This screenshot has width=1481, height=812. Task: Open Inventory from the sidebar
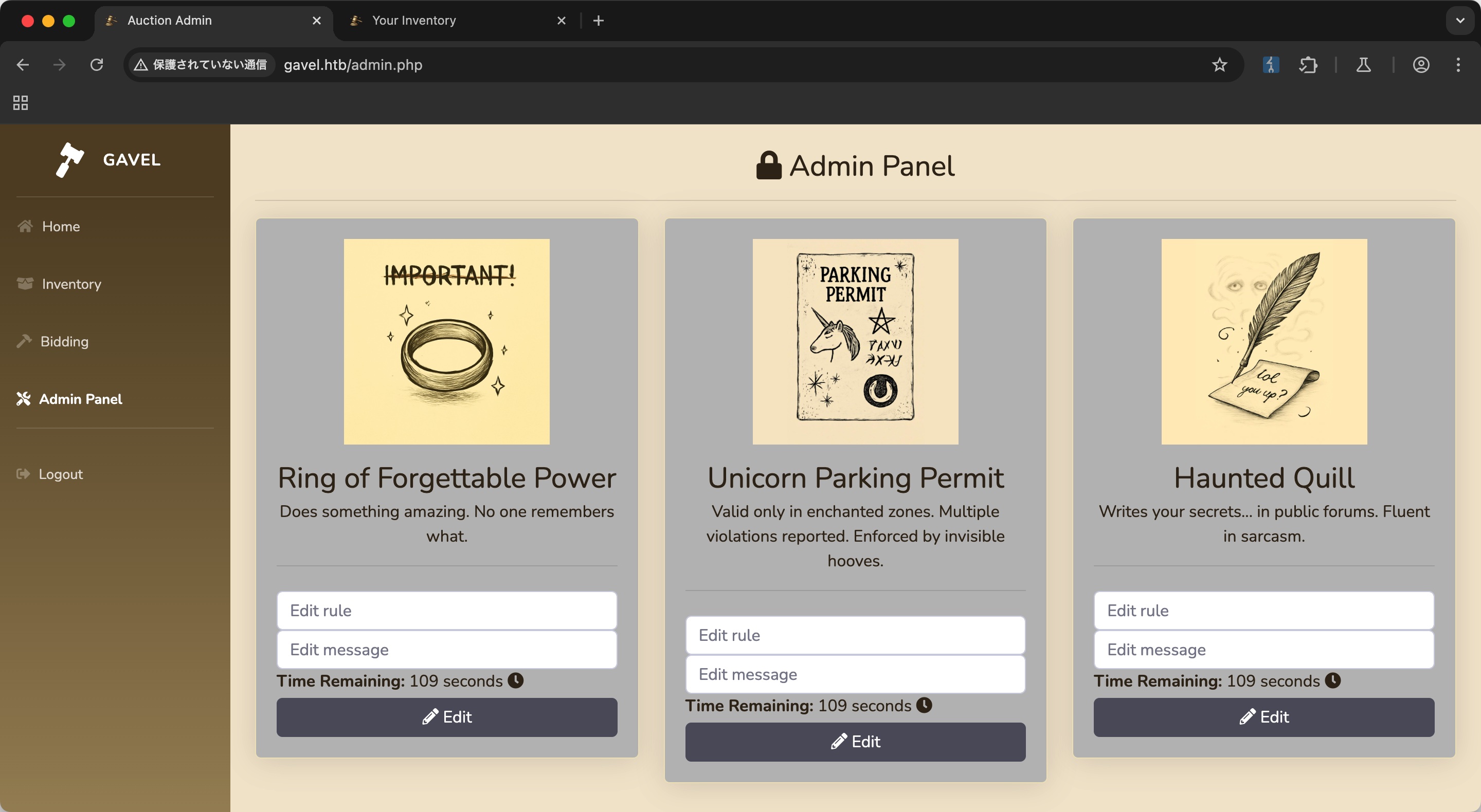(x=71, y=284)
